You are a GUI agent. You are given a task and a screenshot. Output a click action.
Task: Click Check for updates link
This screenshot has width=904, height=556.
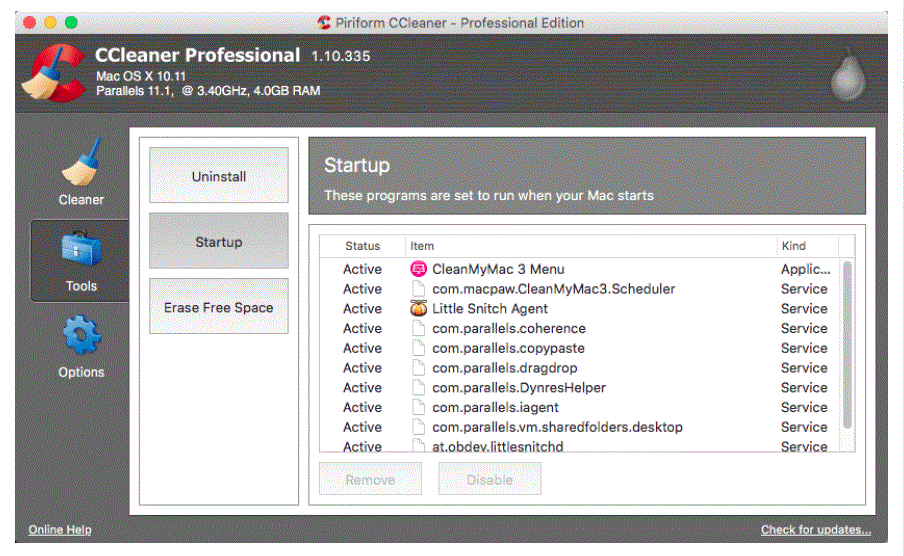pyautogui.click(x=816, y=529)
